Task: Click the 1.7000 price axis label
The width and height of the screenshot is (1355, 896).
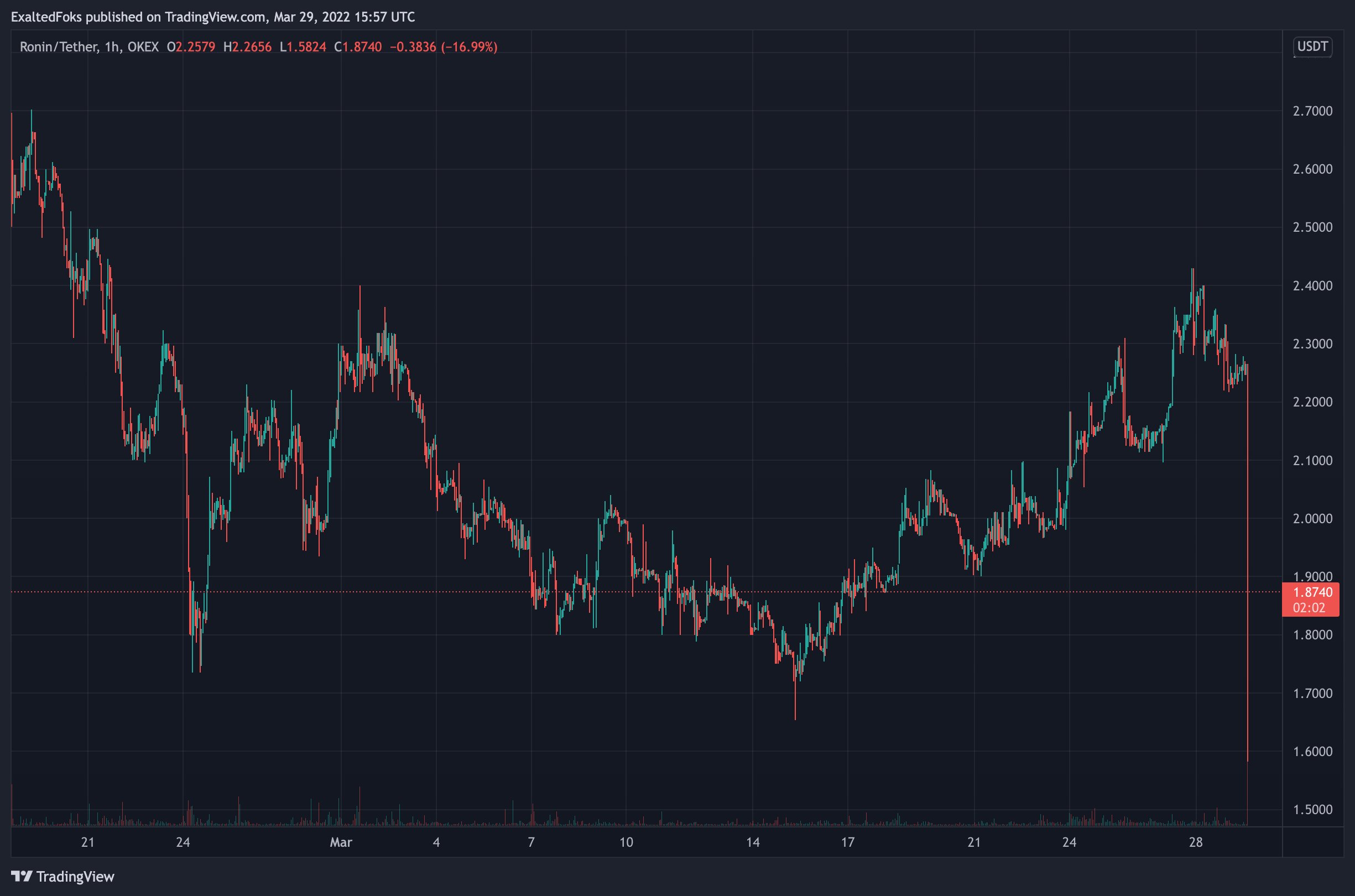Action: pyautogui.click(x=1313, y=693)
